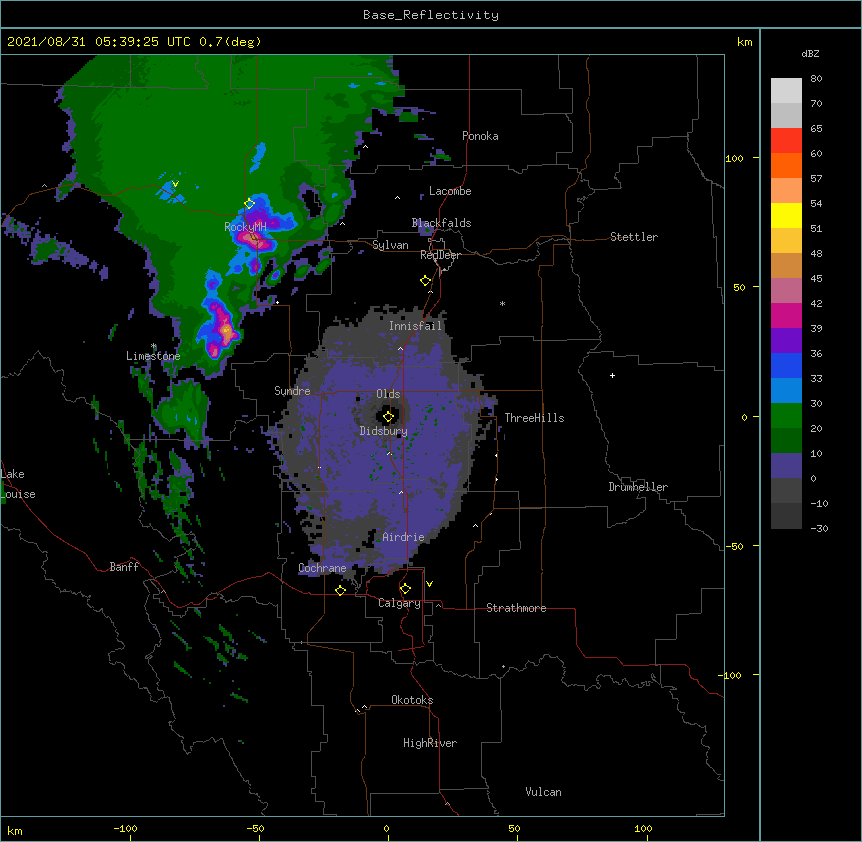Select the Okotoks label

(x=412, y=700)
